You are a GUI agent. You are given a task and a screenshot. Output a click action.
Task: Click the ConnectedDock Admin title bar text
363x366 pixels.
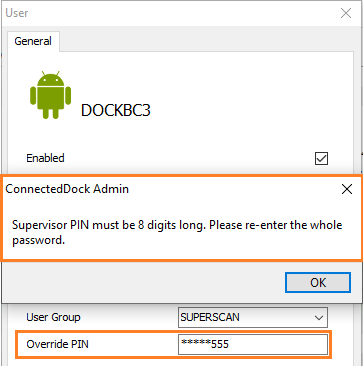pyautogui.click(x=67, y=189)
